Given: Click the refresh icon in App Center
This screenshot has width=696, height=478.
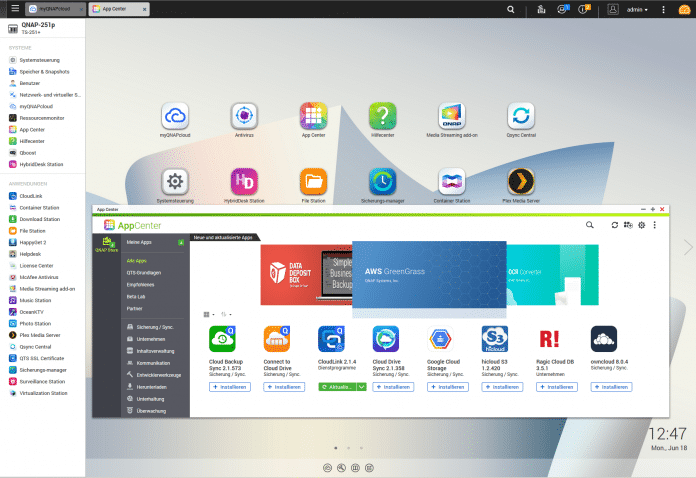Looking at the screenshot, I should click(x=615, y=225).
